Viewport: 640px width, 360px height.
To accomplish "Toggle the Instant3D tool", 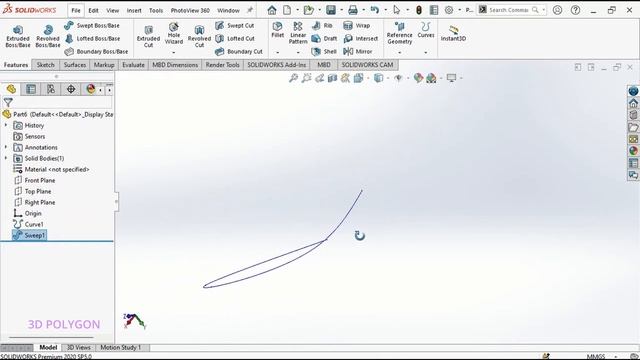I will coord(453,33).
